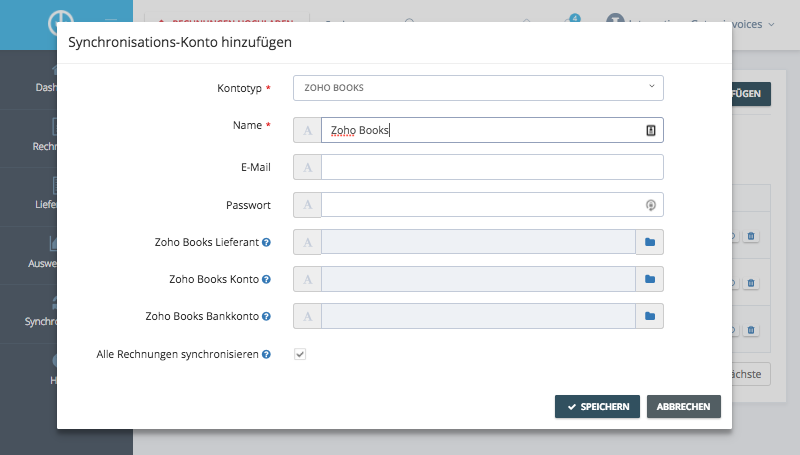The width and height of the screenshot is (800, 455).
Task: Open the user account dropdown chevron in header
Action: [x=771, y=24]
